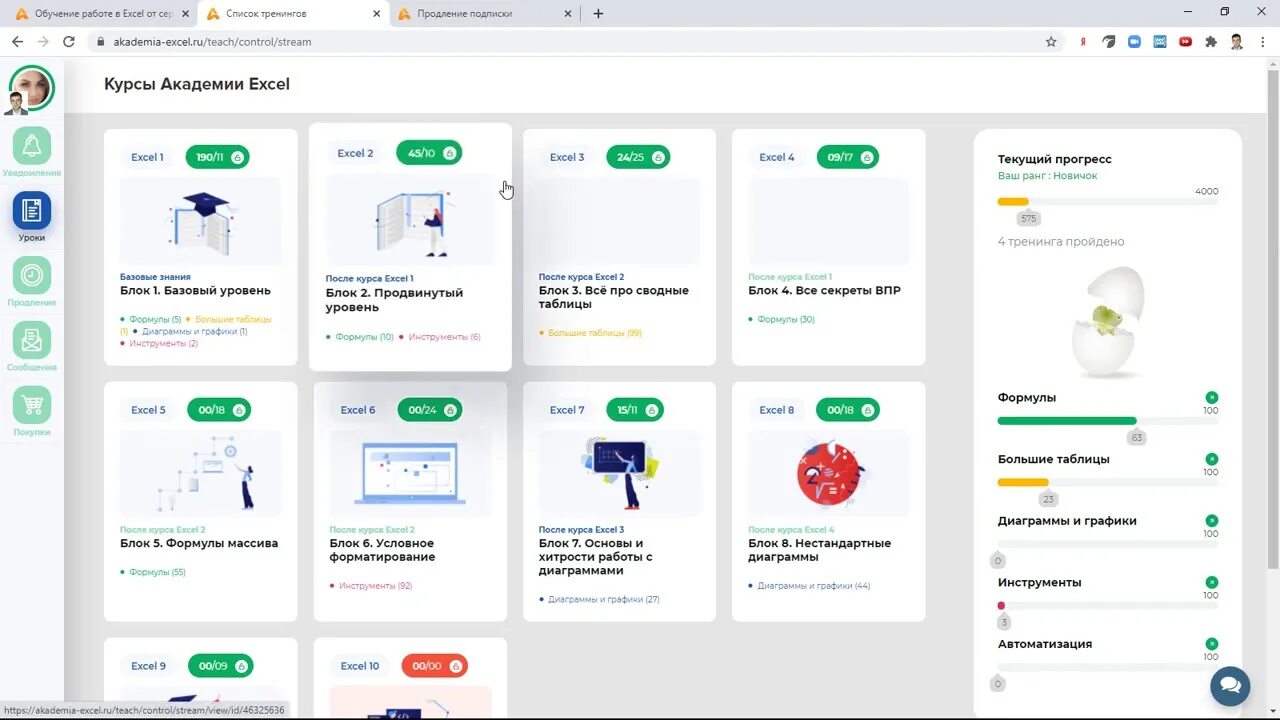The image size is (1280, 720).
Task: Click browser back arrow
Action: [x=17, y=42]
